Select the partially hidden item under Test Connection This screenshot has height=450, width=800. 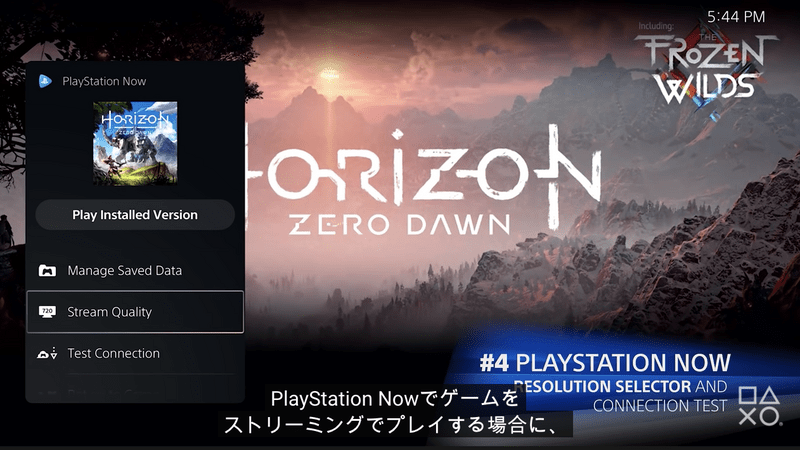(x=135, y=393)
